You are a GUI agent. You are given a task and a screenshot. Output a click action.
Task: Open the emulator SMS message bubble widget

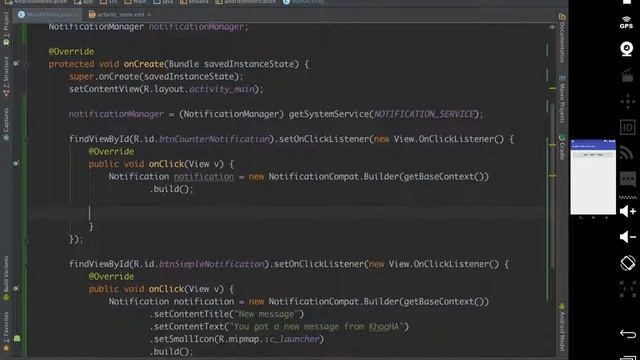coord(627,179)
